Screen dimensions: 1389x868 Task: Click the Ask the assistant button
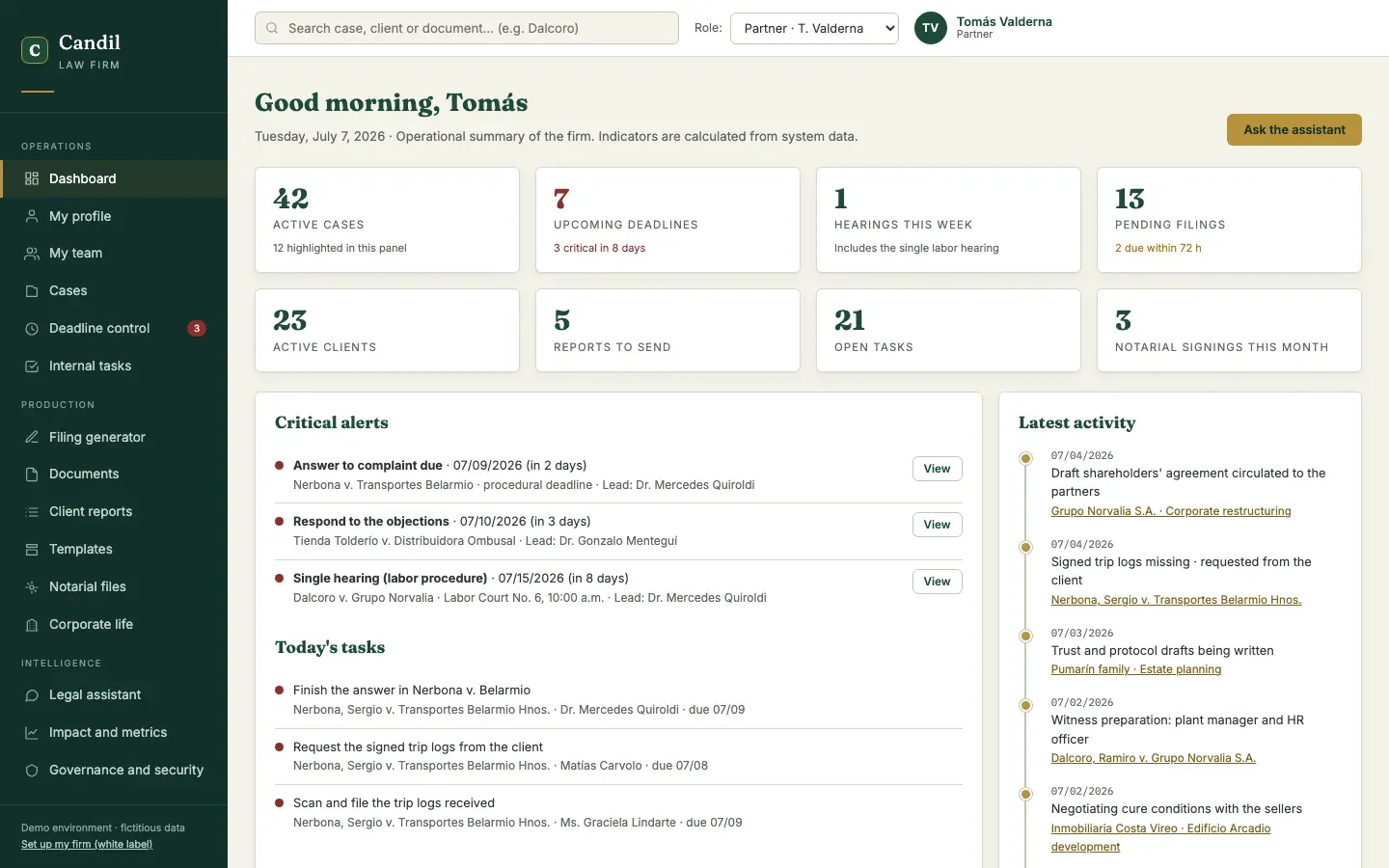tap(1294, 129)
